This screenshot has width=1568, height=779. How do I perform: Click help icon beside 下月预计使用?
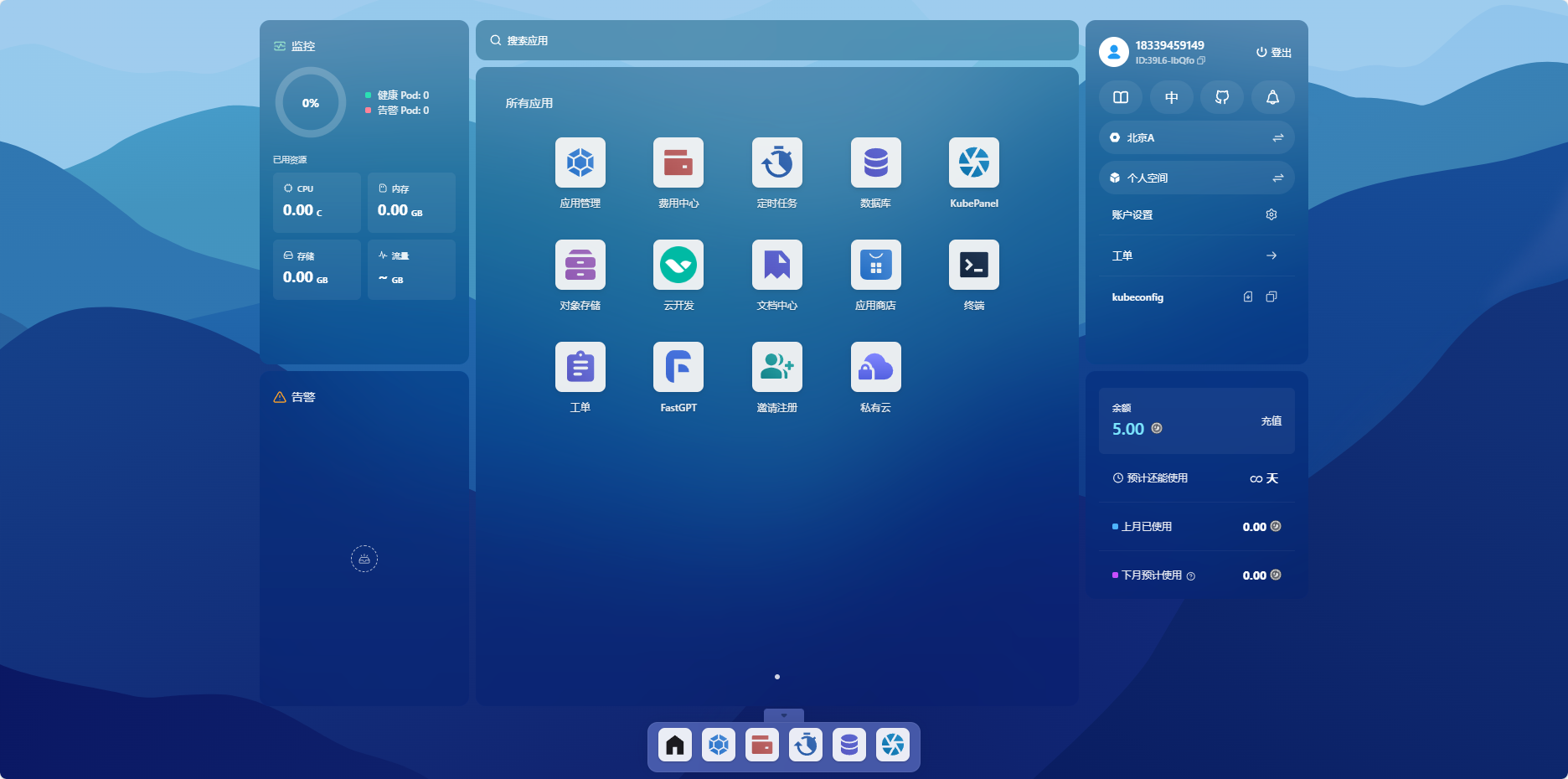click(x=1191, y=576)
